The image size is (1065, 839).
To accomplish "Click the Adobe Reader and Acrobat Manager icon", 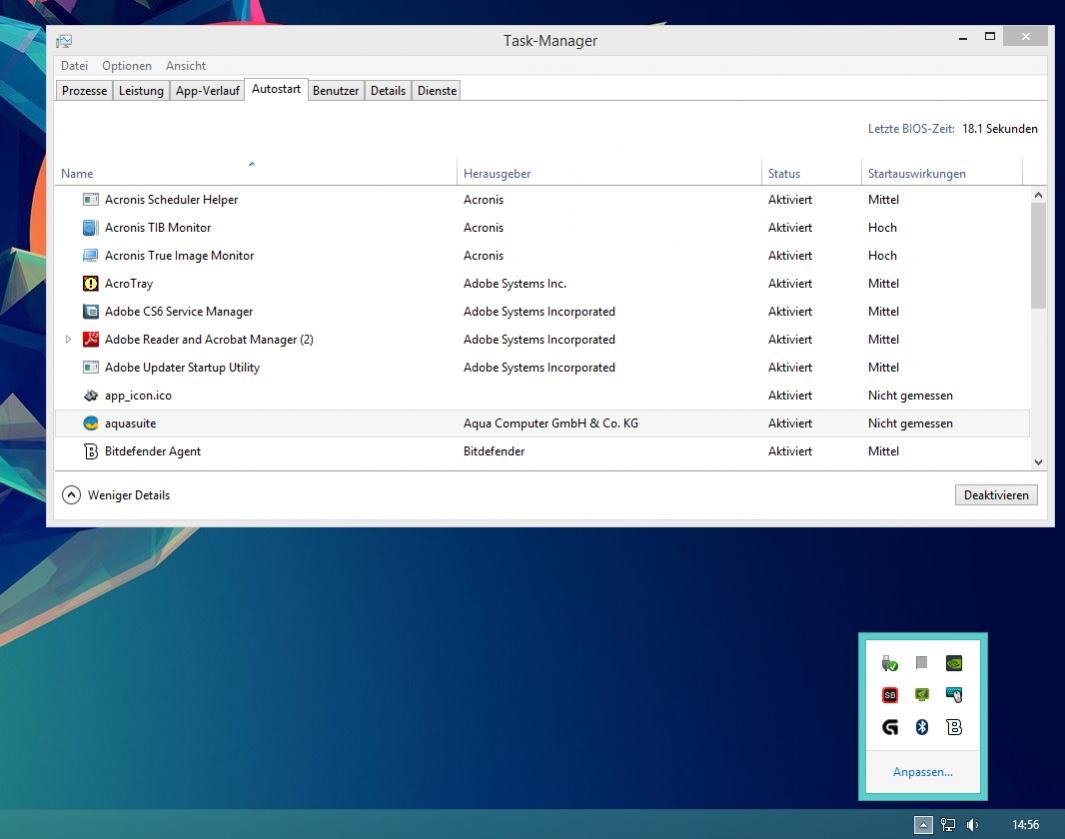I will click(90, 339).
